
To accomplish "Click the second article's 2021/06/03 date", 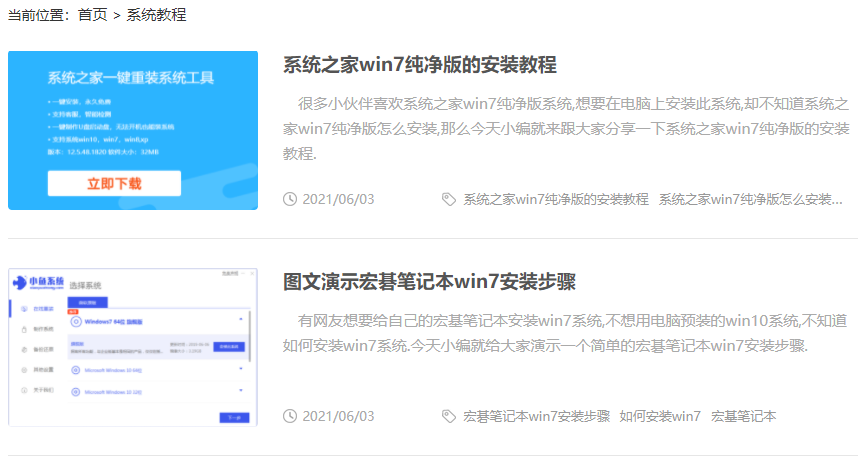I will [338, 416].
